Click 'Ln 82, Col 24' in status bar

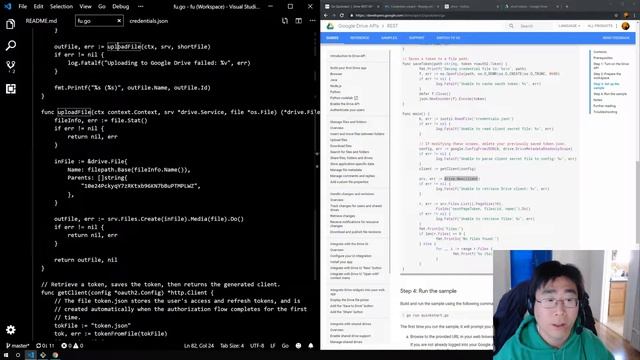[x=199, y=346]
